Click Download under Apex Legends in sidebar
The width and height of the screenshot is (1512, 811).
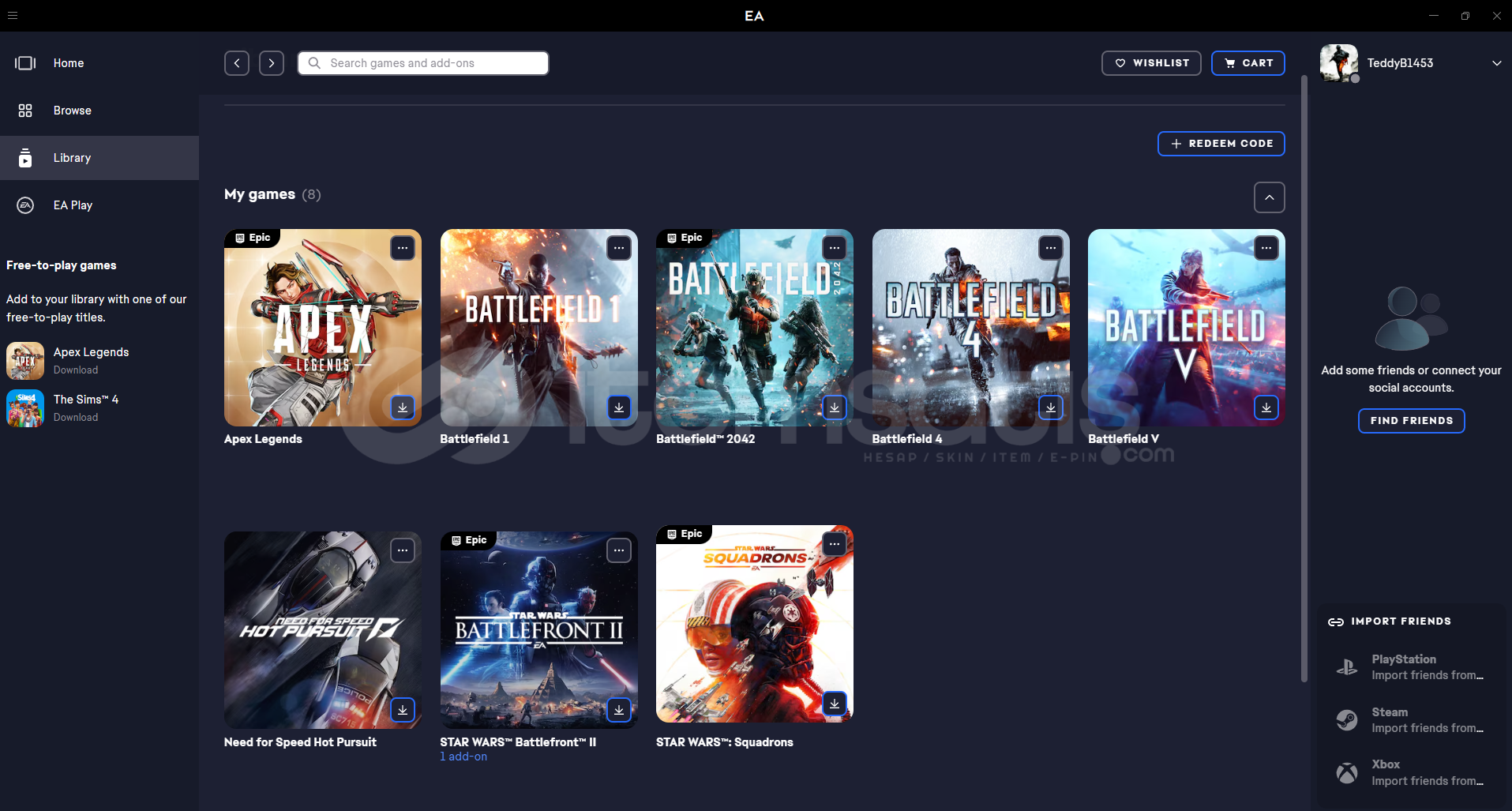pyautogui.click(x=76, y=370)
